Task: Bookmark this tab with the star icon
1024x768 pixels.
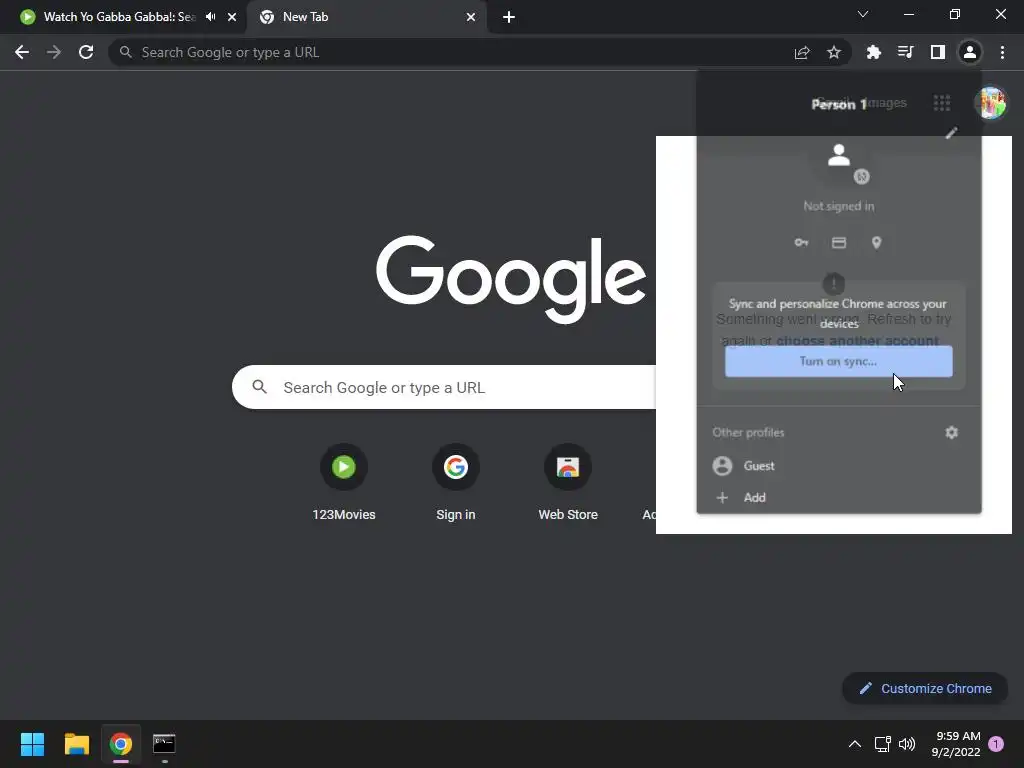Action: (x=834, y=52)
